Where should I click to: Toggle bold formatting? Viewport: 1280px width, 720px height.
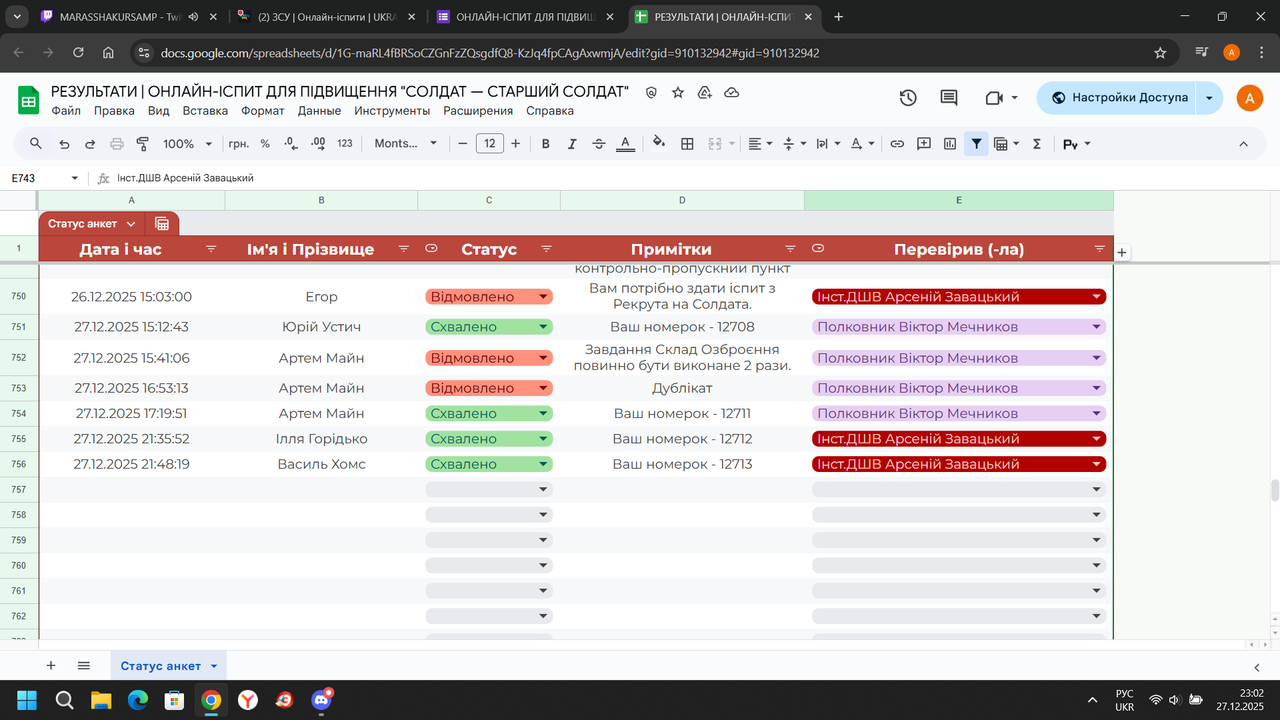point(546,144)
